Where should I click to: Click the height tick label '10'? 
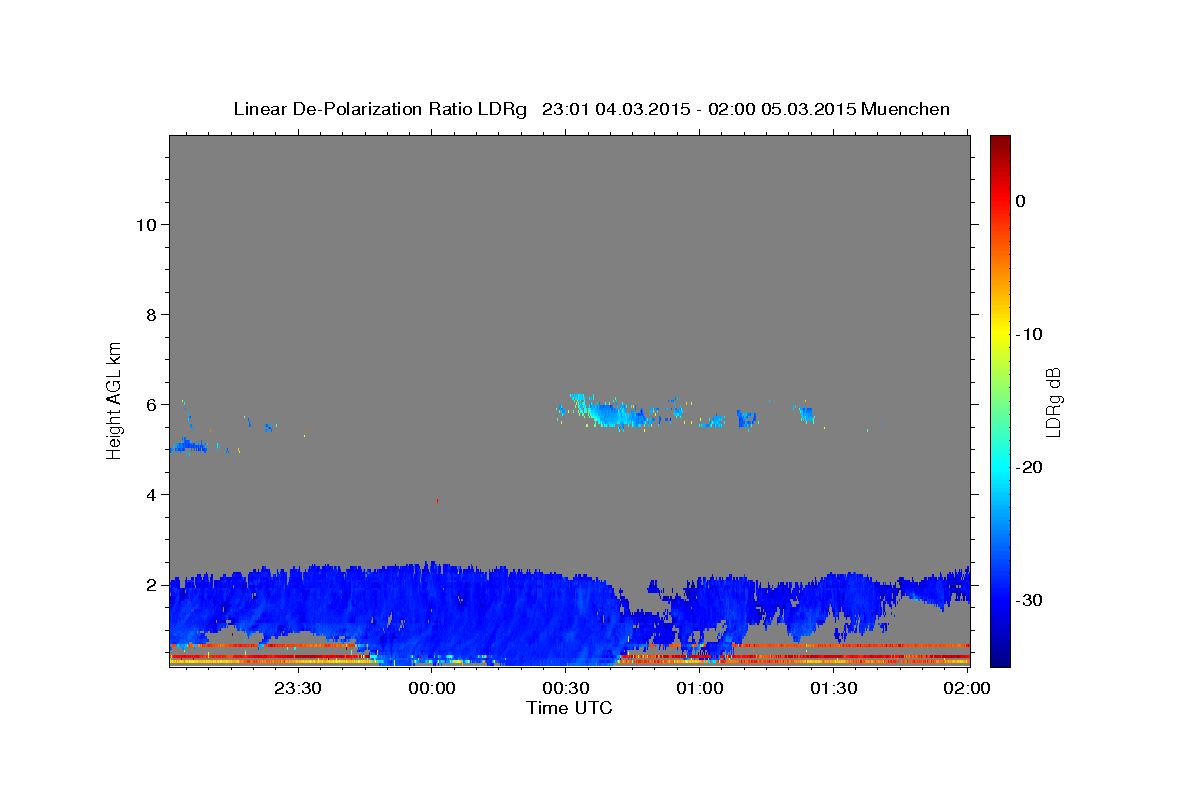pyautogui.click(x=145, y=225)
